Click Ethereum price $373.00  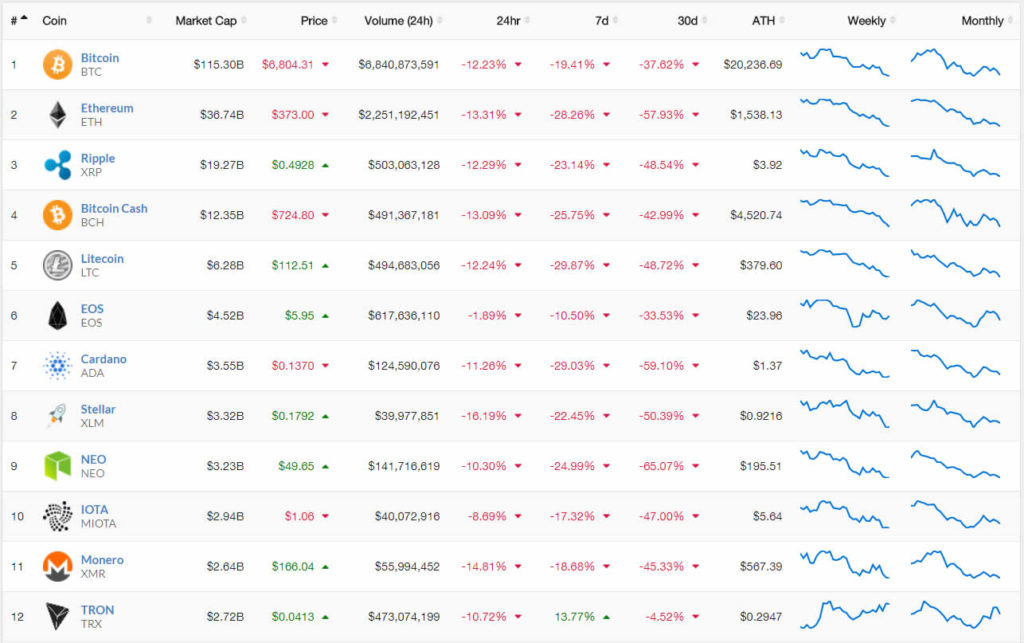tap(293, 115)
